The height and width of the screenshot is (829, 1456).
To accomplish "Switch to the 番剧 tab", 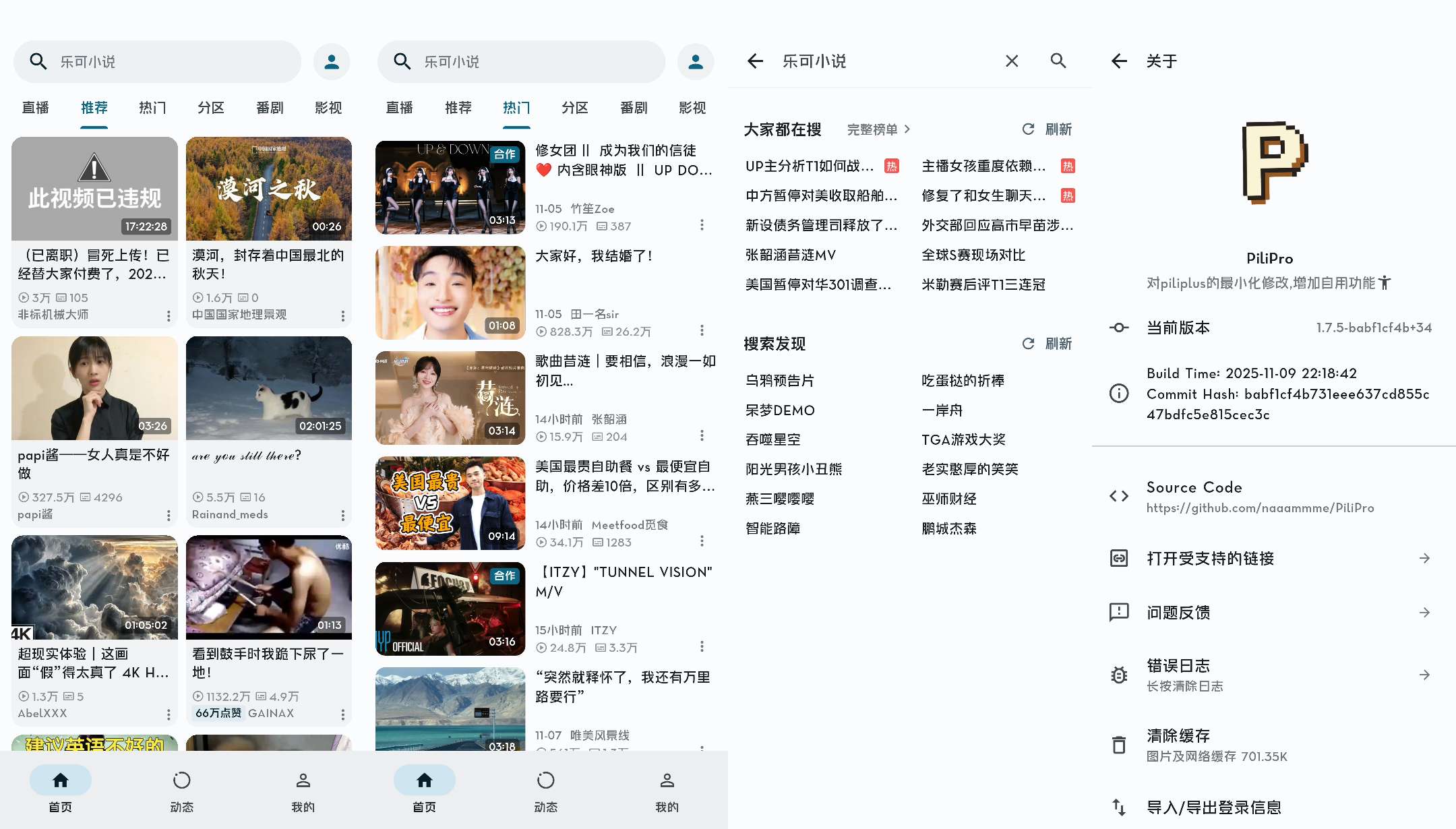I will pyautogui.click(x=270, y=108).
